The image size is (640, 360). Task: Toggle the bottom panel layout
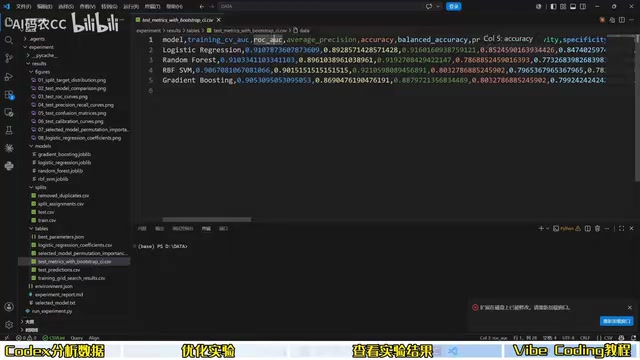573,7
